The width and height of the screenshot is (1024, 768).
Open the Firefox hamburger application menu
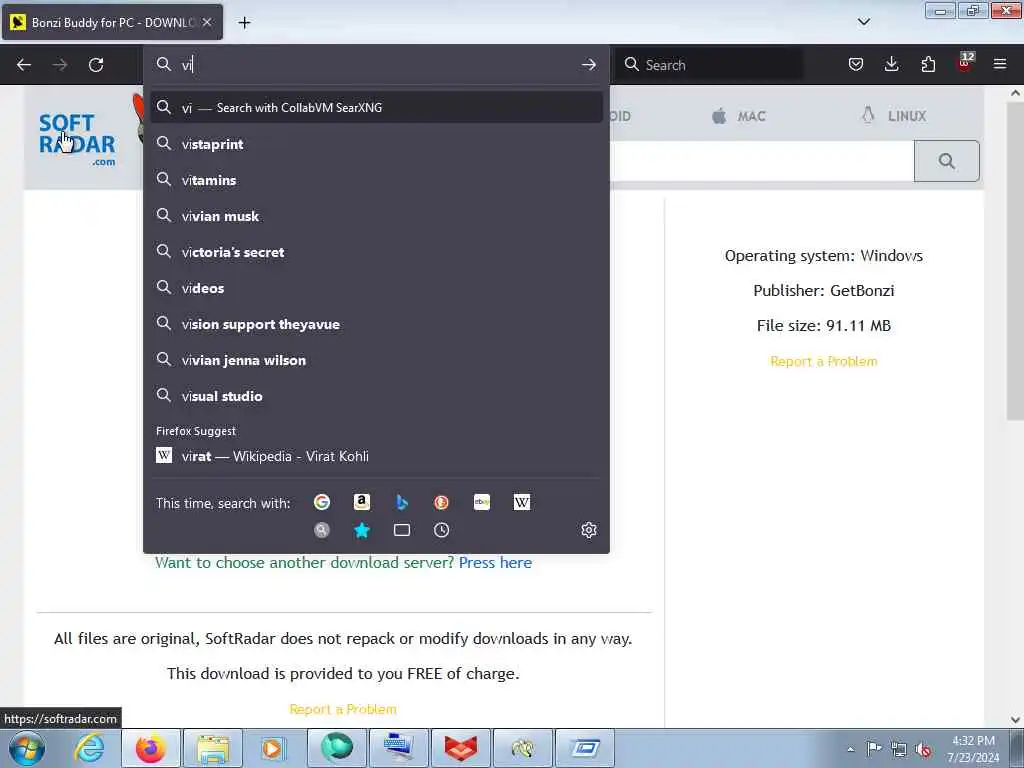pos(1000,64)
